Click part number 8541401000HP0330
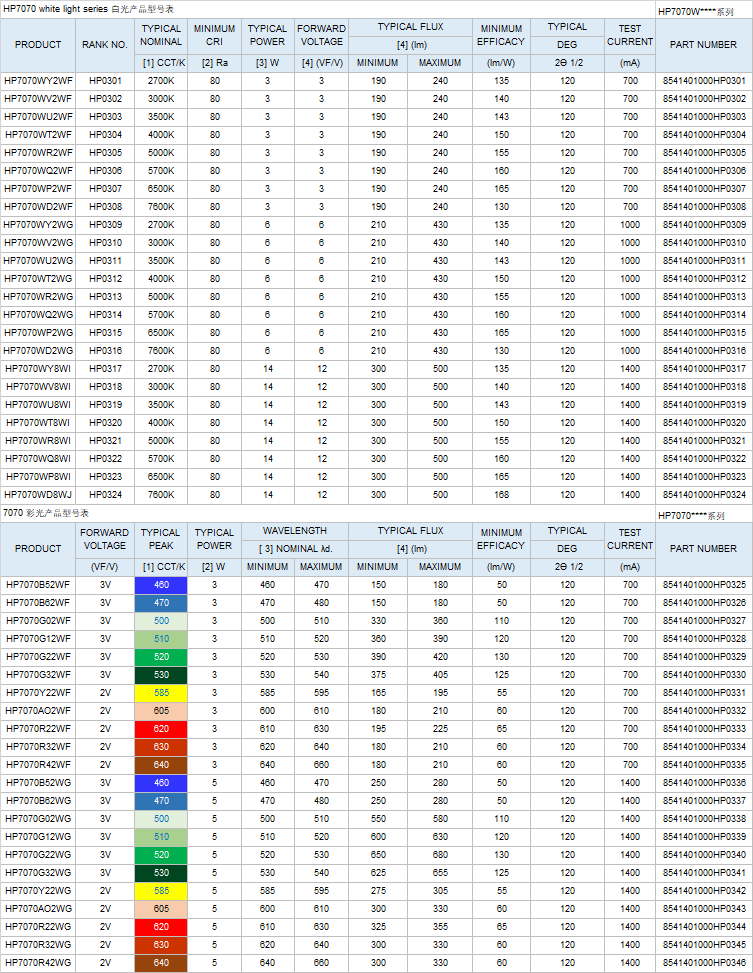This screenshot has width=753, height=973. click(704, 675)
